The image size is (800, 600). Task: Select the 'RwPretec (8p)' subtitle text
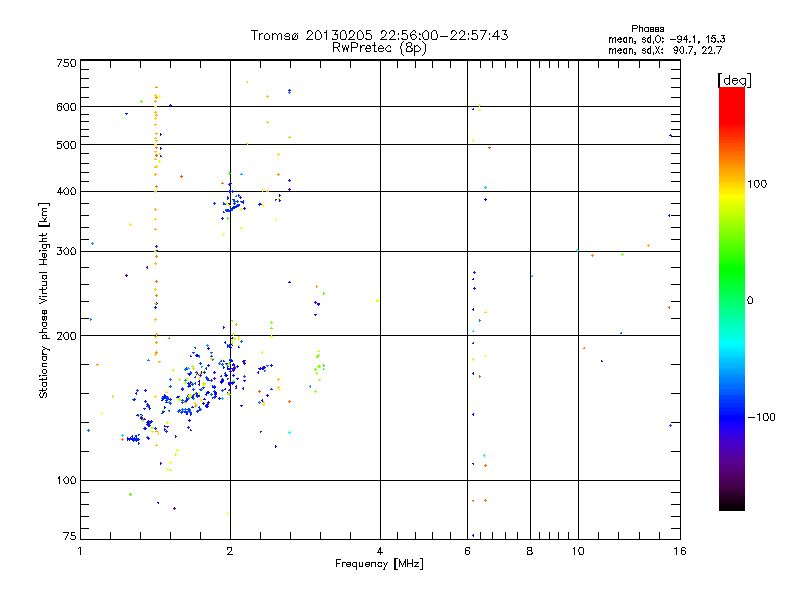pyautogui.click(x=379, y=48)
